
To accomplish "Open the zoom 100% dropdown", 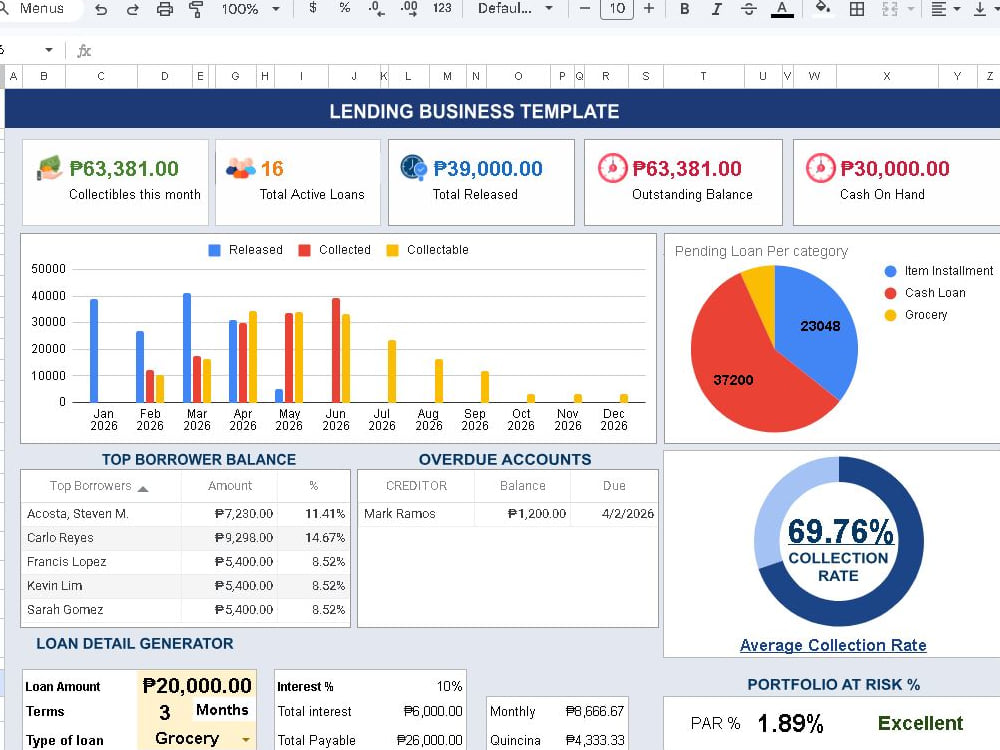I will click(250, 9).
